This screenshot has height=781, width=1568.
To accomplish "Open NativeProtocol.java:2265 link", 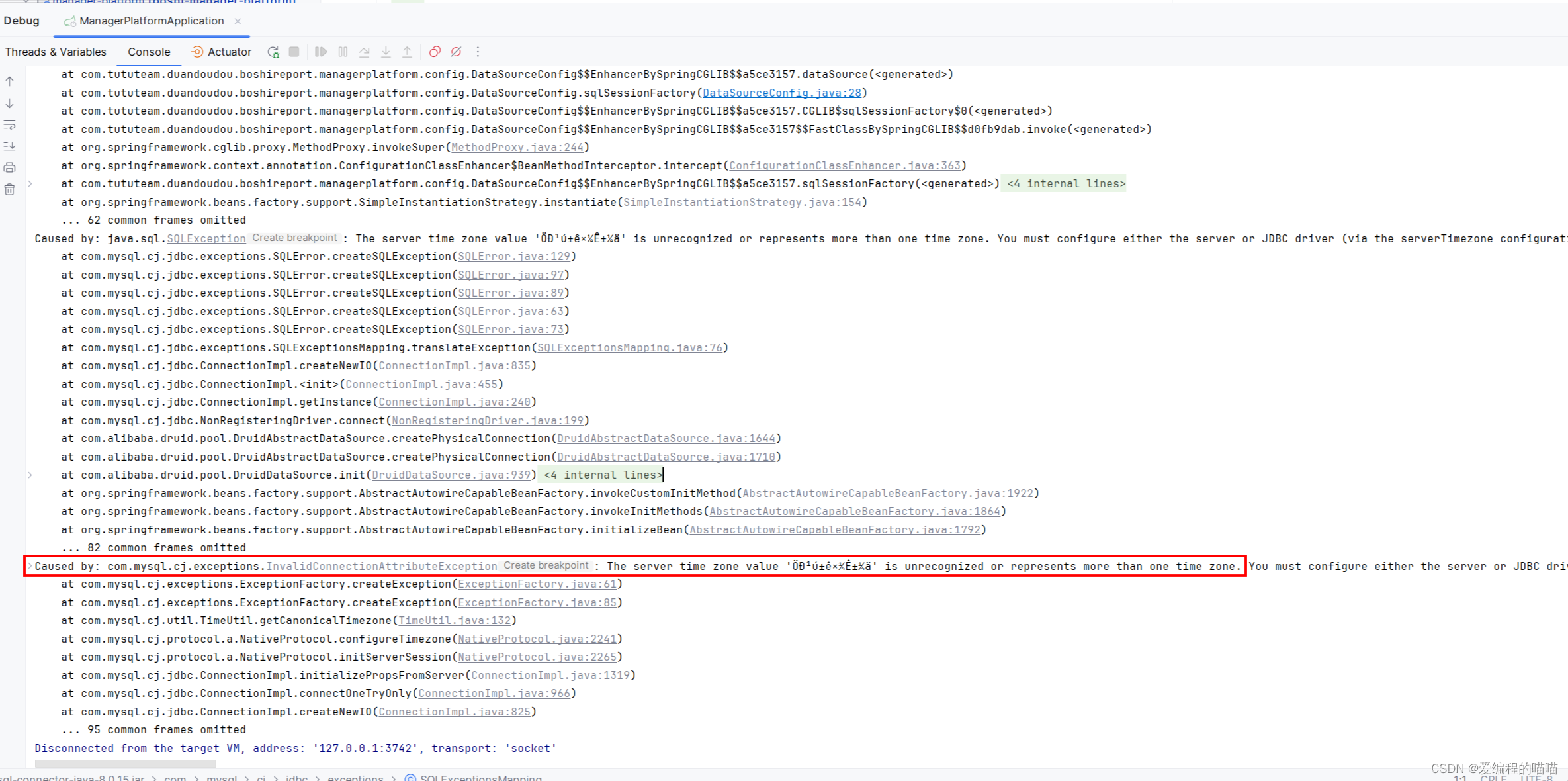I will coord(537,657).
